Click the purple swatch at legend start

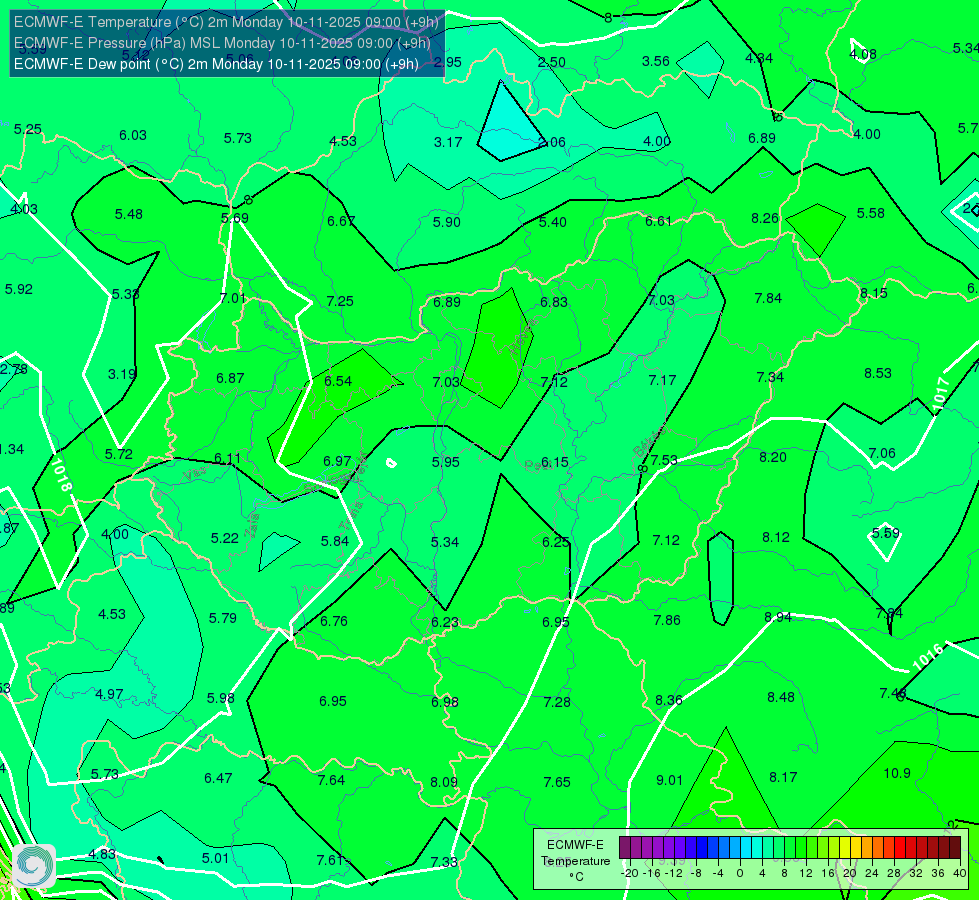[x=625, y=848]
